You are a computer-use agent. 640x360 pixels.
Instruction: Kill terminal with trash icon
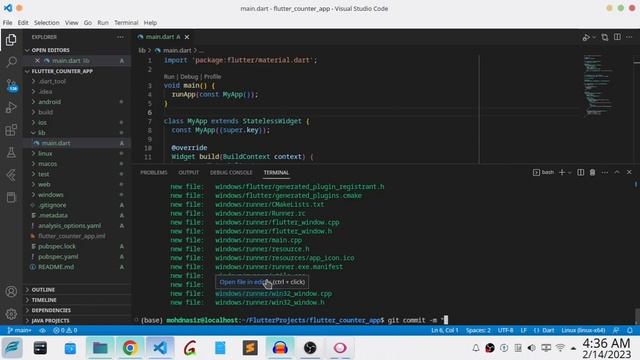(592, 172)
